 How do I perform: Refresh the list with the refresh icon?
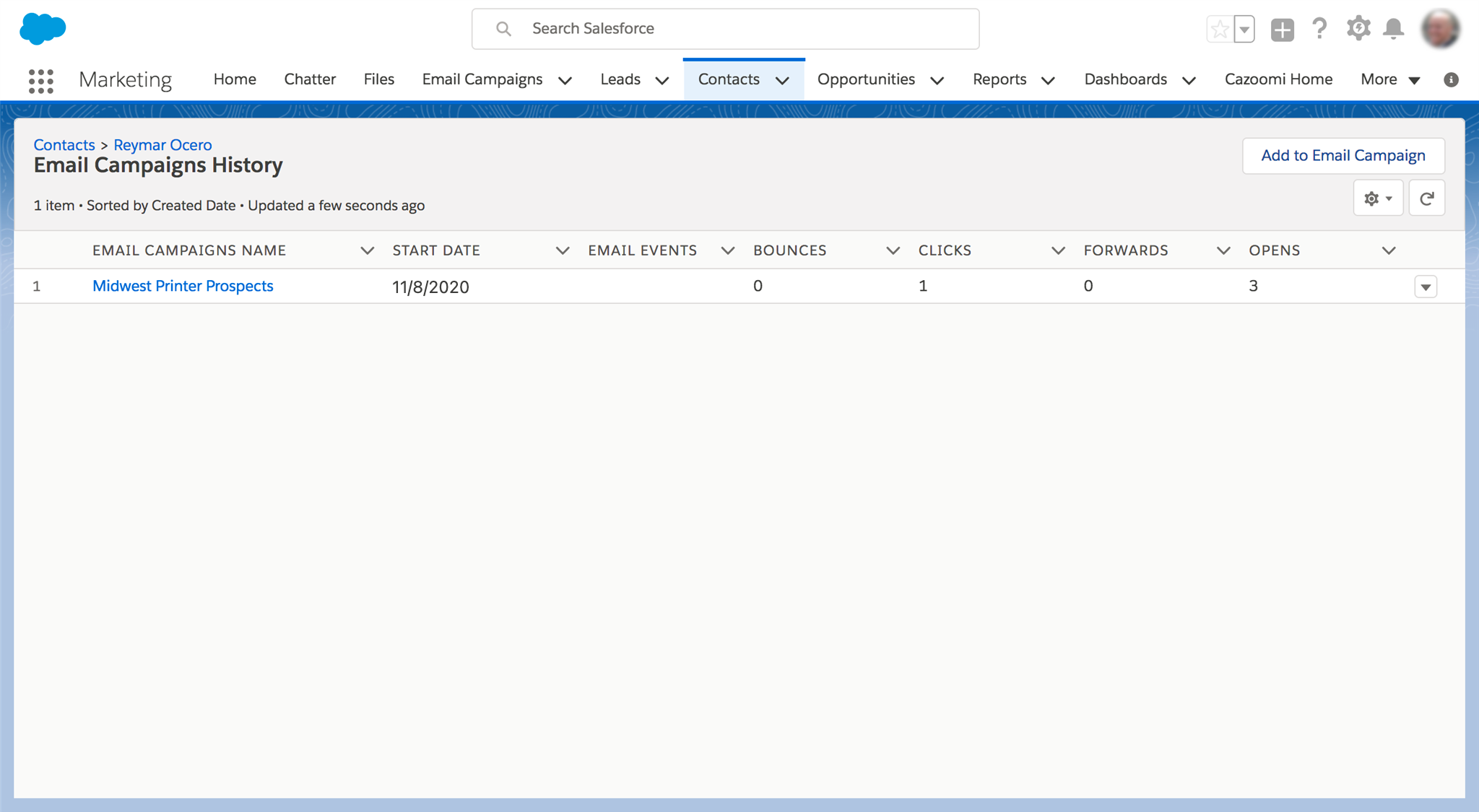coord(1426,198)
